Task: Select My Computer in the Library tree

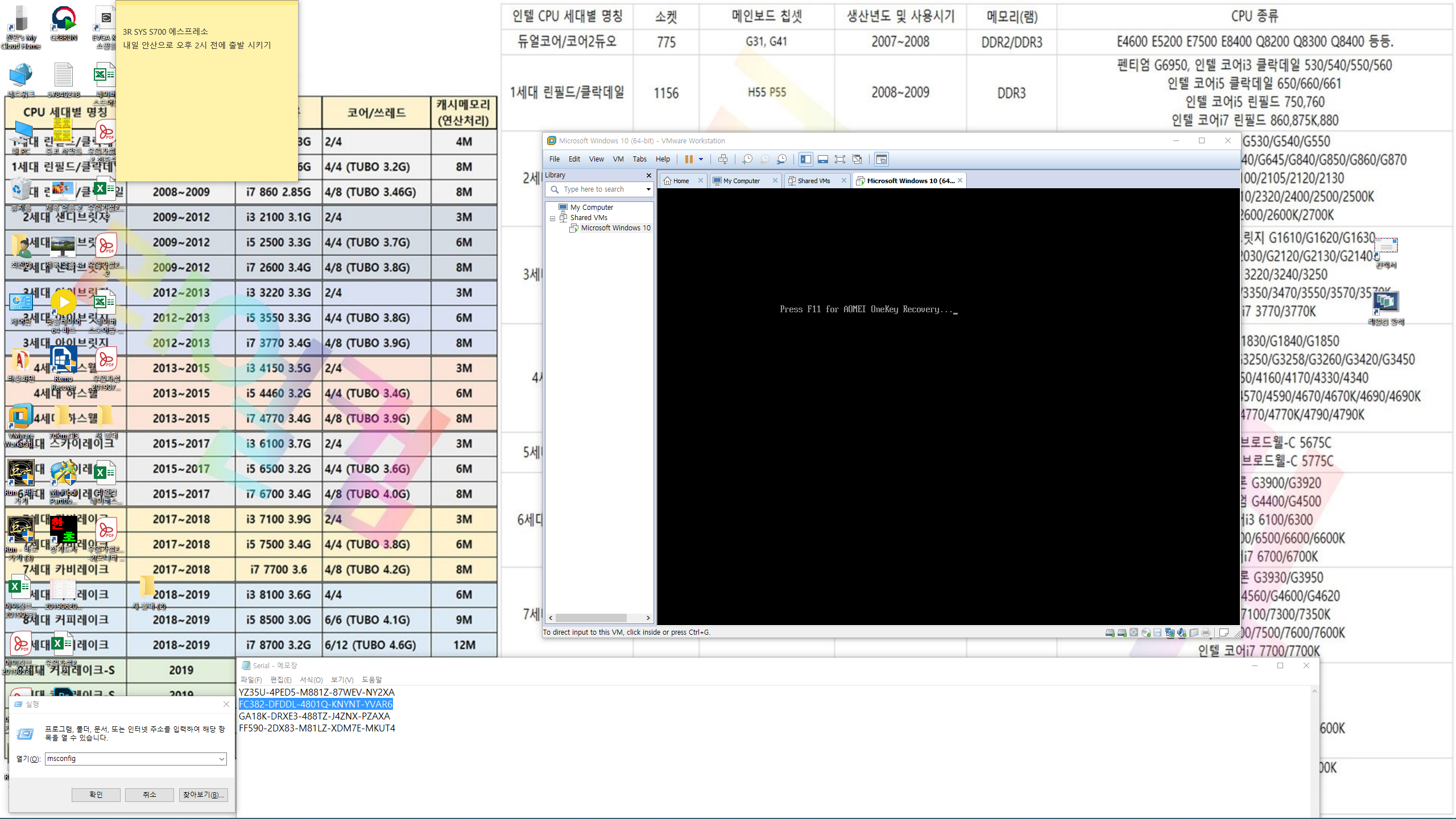Action: click(x=591, y=208)
